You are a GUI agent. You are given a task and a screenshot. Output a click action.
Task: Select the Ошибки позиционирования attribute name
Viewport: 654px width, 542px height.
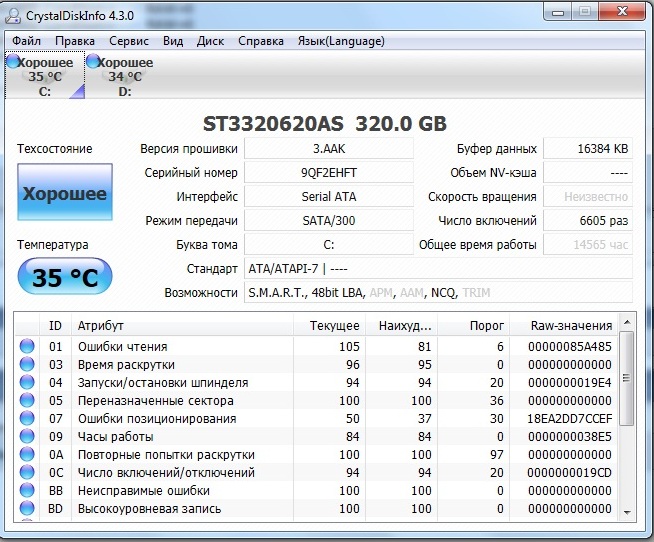[x=157, y=418]
